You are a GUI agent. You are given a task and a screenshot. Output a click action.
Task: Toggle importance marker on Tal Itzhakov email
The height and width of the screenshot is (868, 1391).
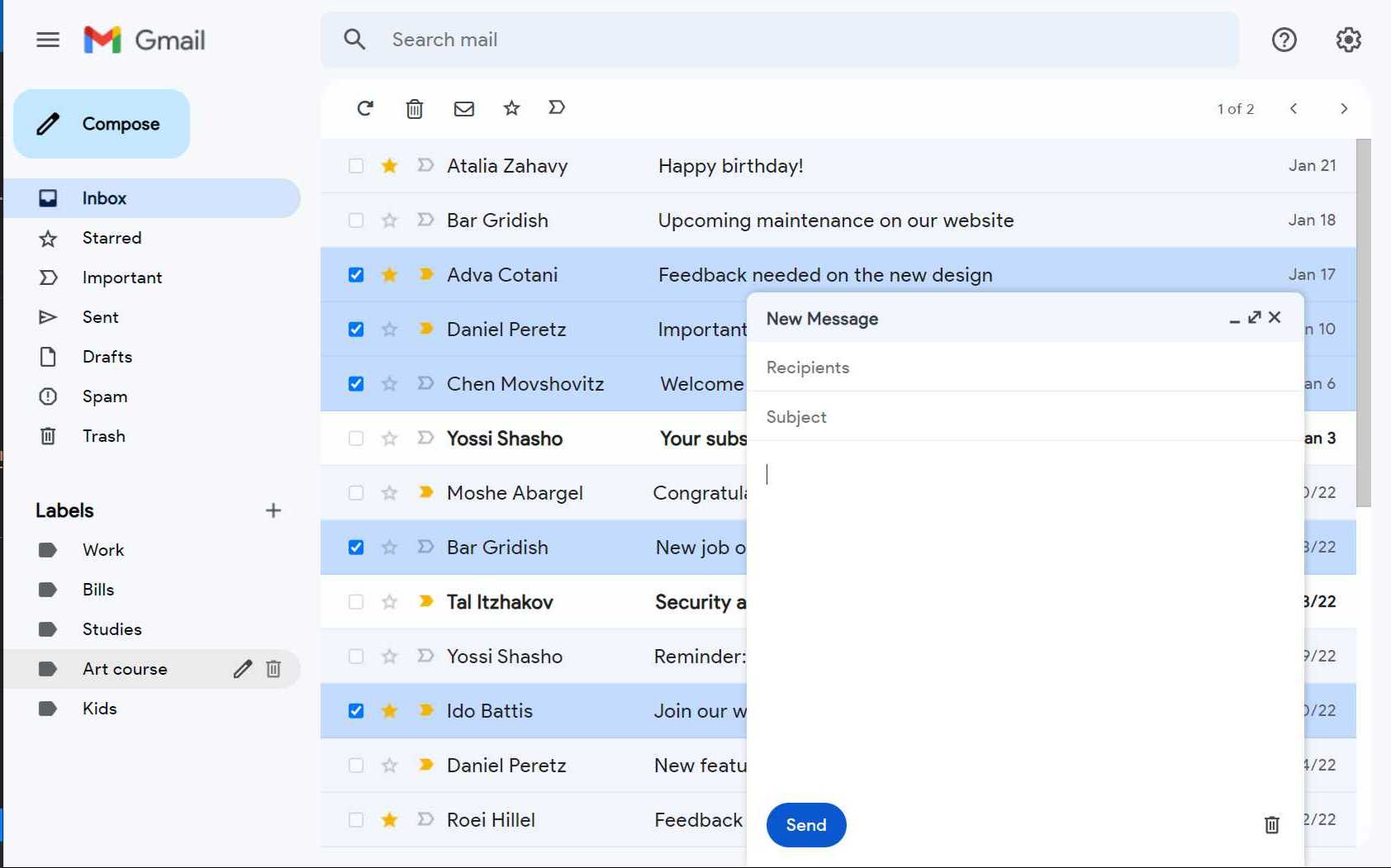tap(426, 601)
